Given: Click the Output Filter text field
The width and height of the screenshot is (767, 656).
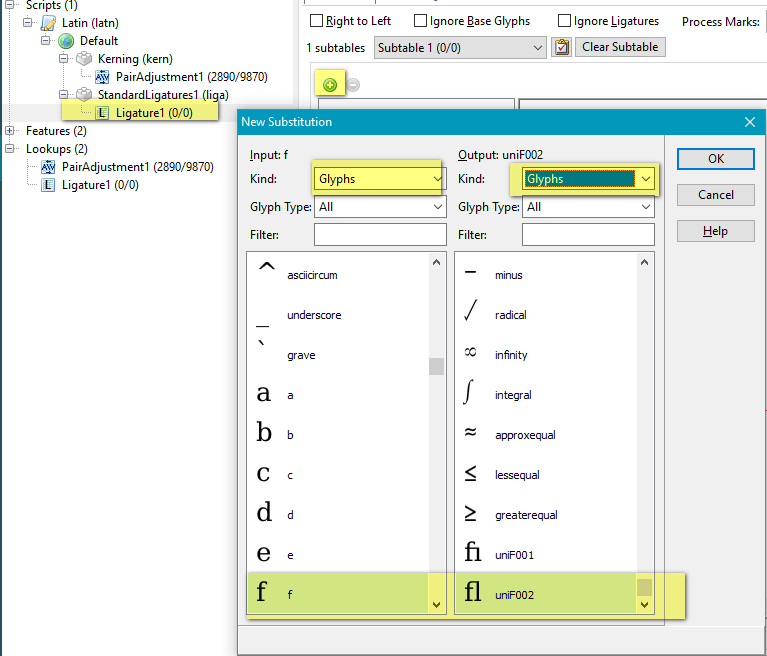Looking at the screenshot, I should coord(588,235).
